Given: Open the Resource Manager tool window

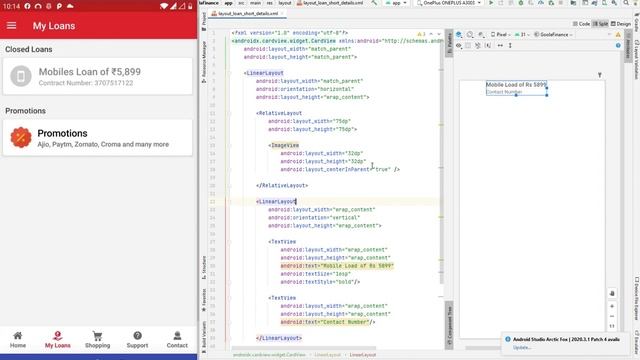Looking at the screenshot, I should point(204,62).
